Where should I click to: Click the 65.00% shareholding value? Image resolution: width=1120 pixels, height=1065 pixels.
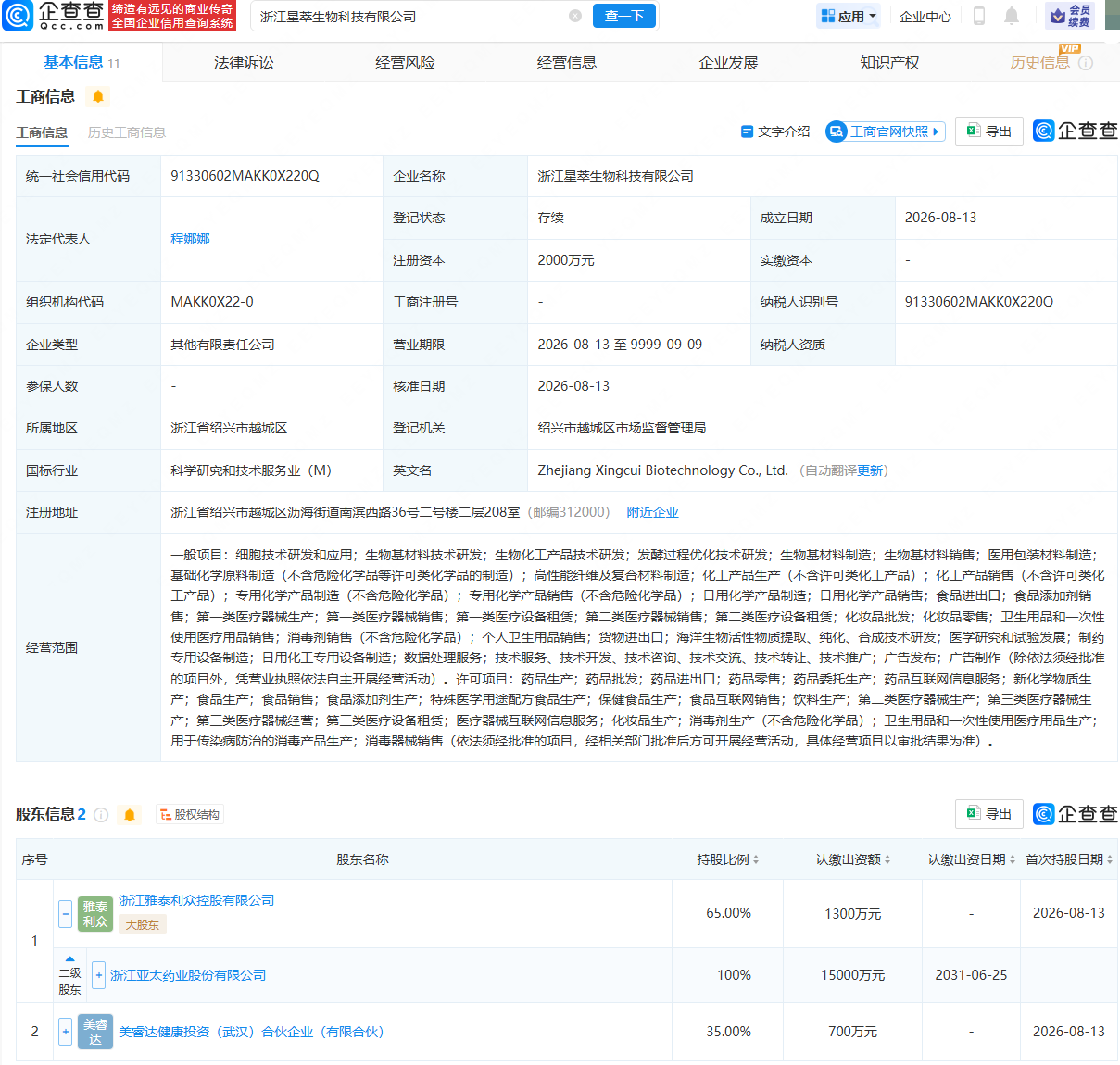click(x=729, y=913)
